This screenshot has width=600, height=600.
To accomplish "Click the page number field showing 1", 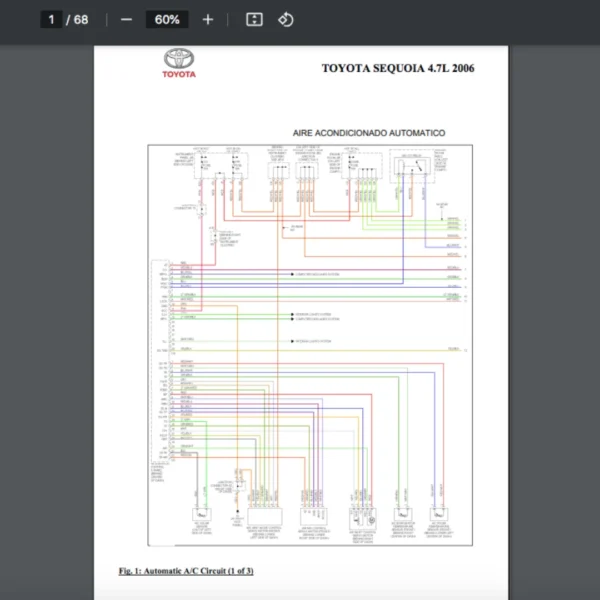I will [x=51, y=20].
